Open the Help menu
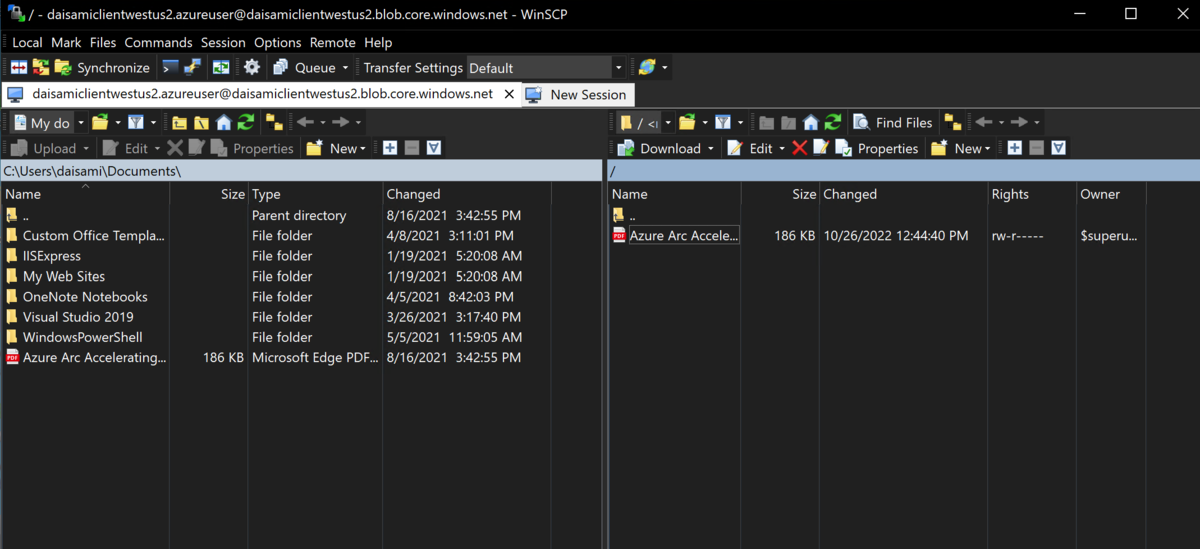Viewport: 1200px width, 549px height. point(378,43)
